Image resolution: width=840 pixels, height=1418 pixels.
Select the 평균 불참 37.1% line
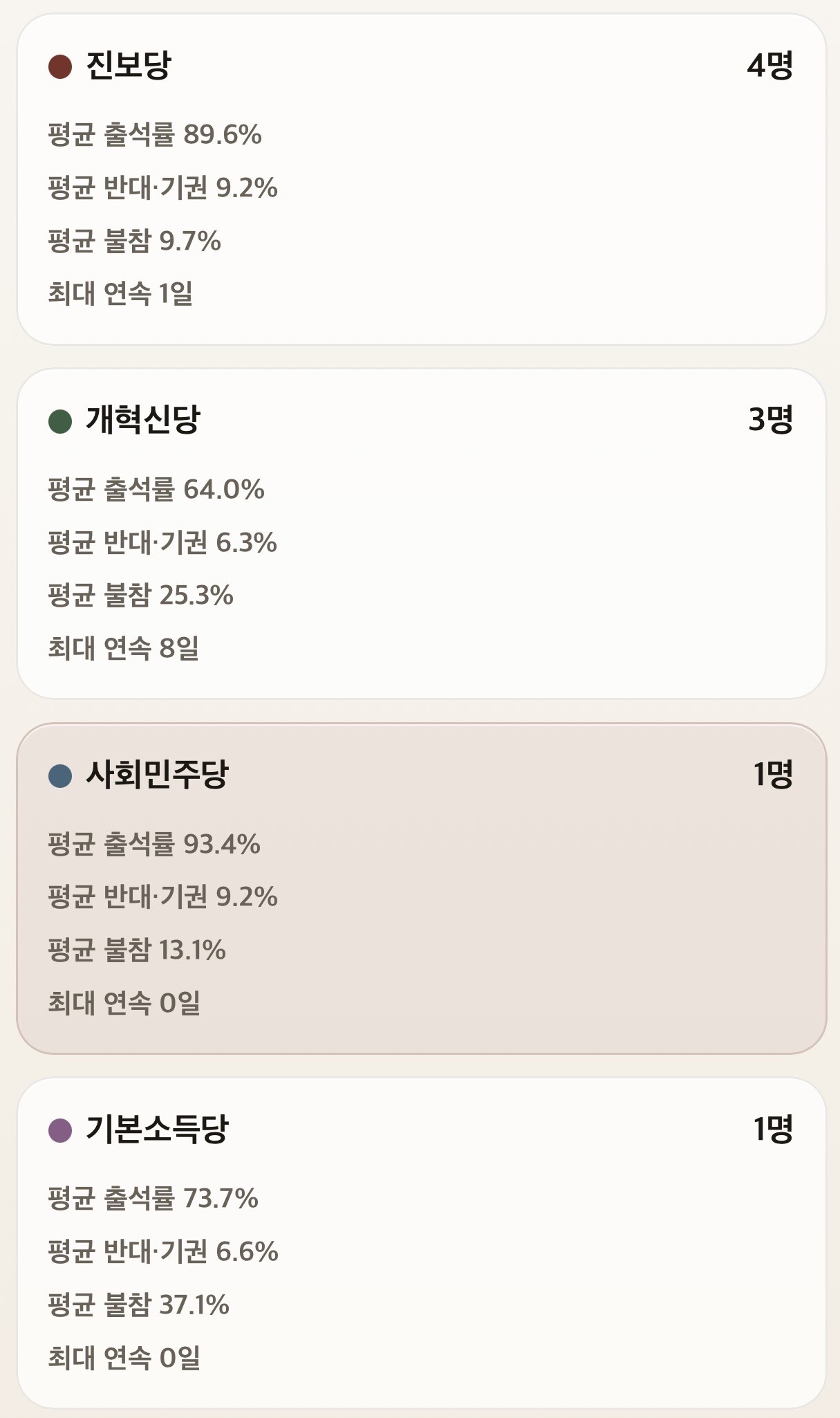tap(138, 1305)
